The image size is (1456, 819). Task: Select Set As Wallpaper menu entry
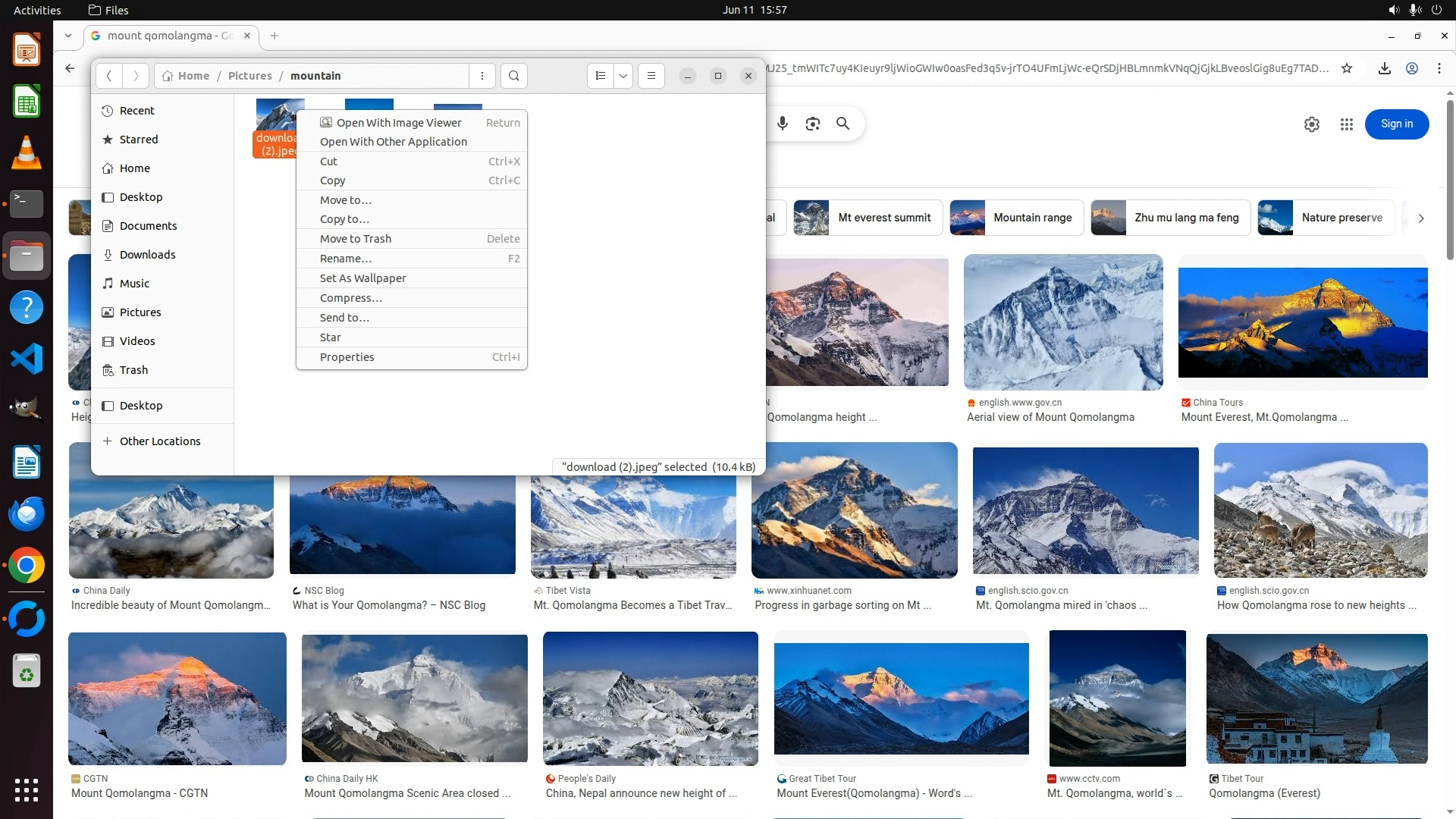point(362,278)
